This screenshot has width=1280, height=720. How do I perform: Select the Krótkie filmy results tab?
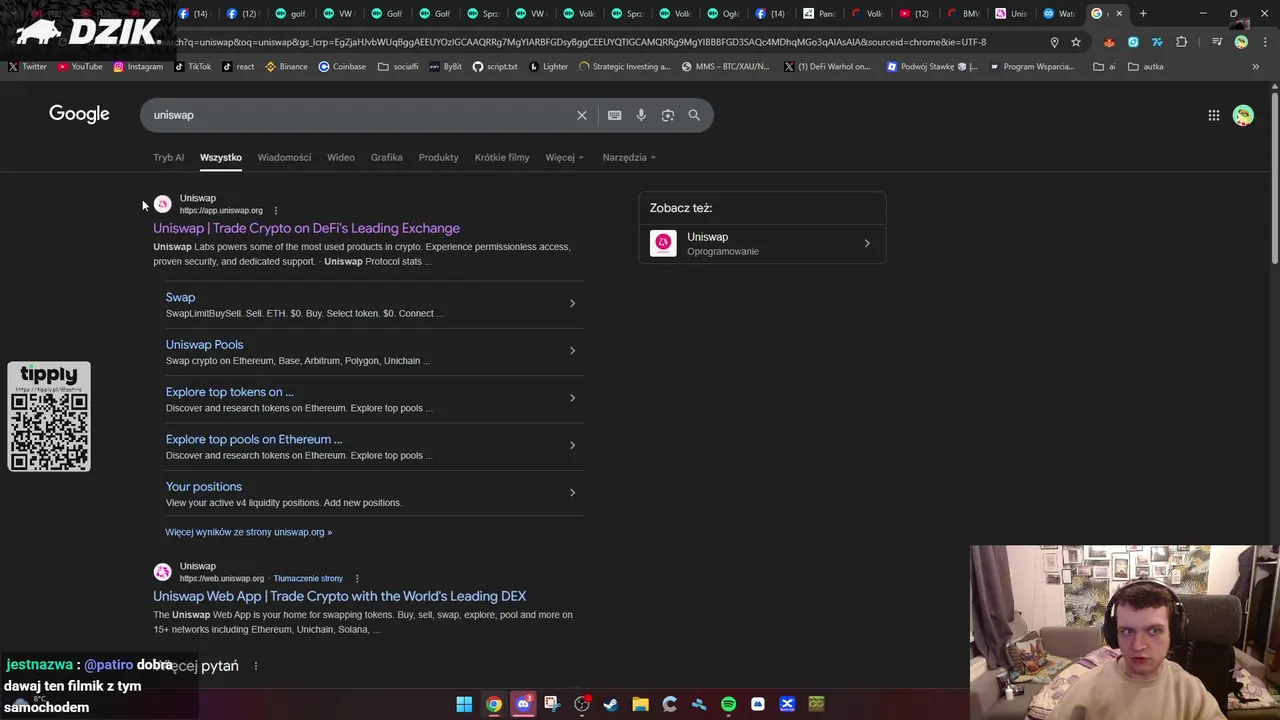pyautogui.click(x=502, y=157)
